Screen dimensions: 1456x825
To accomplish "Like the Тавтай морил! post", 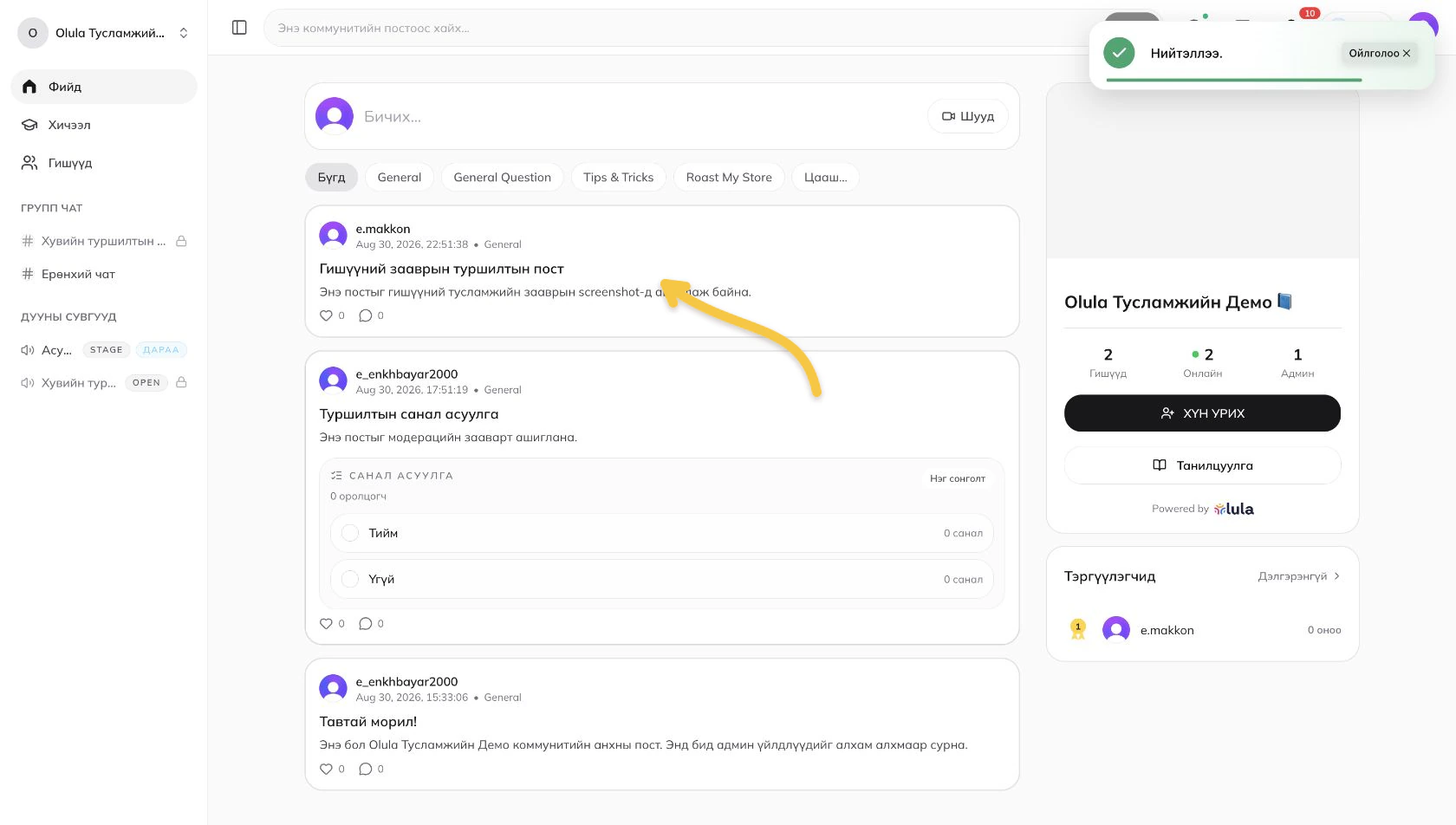I will pyautogui.click(x=327, y=769).
